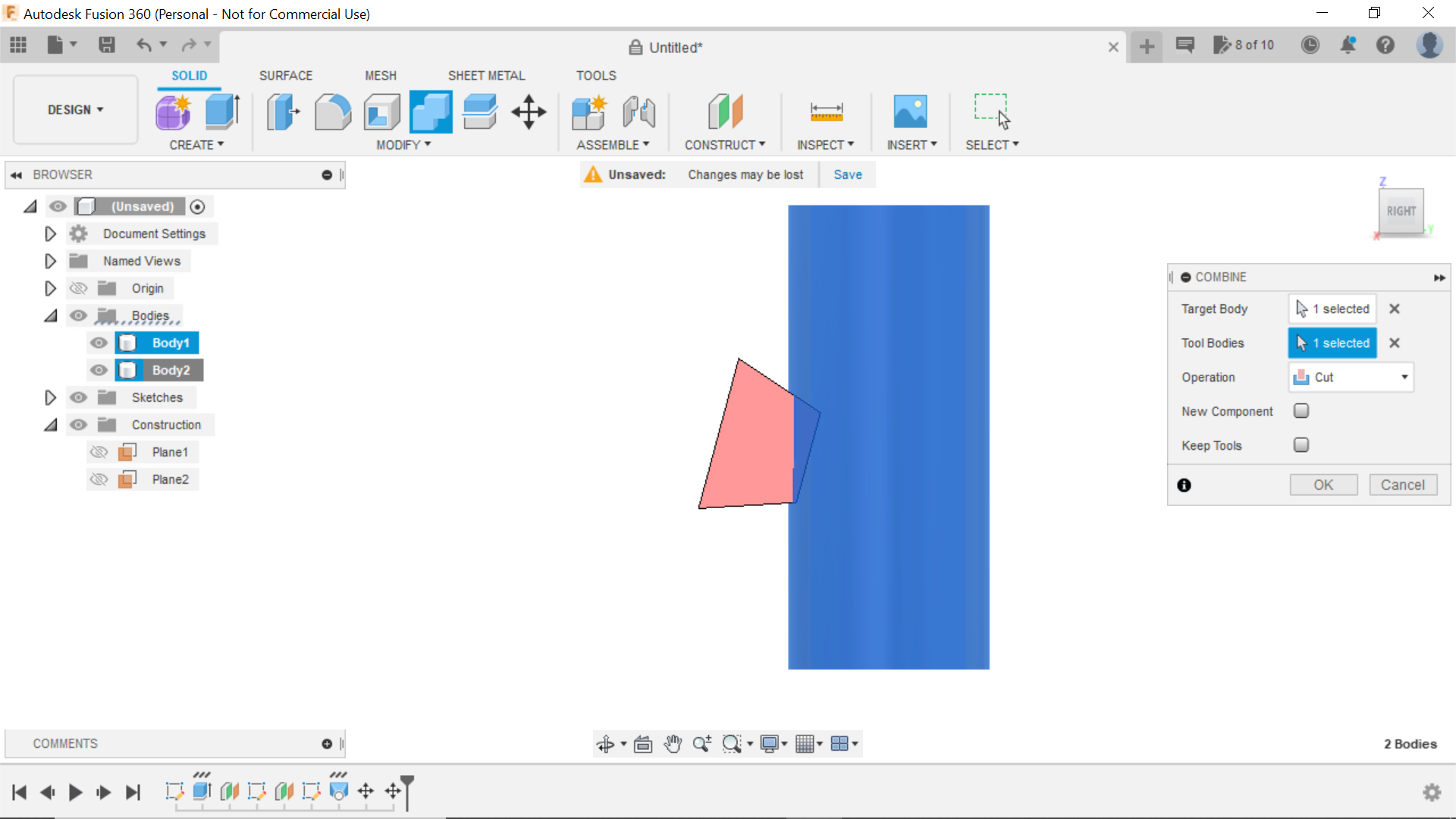Viewport: 1456px width, 819px height.
Task: Switch to the SHEET METAL tab
Action: coord(486,75)
